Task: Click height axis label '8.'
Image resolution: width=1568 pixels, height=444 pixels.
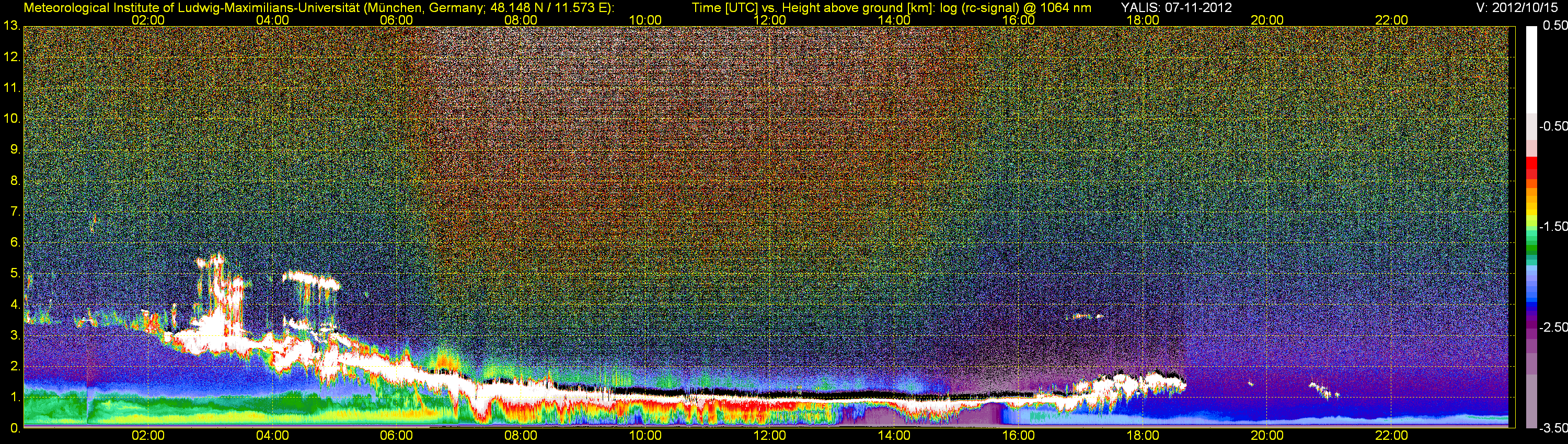Action: (x=15, y=181)
